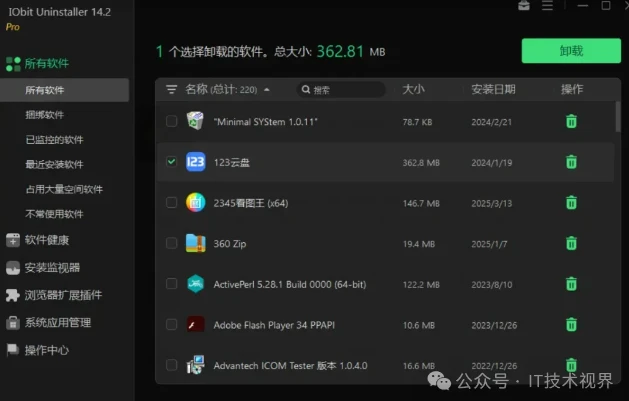Click trash icon for Adobe Flash Player row
Screen dimensions: 629x401
point(571,324)
